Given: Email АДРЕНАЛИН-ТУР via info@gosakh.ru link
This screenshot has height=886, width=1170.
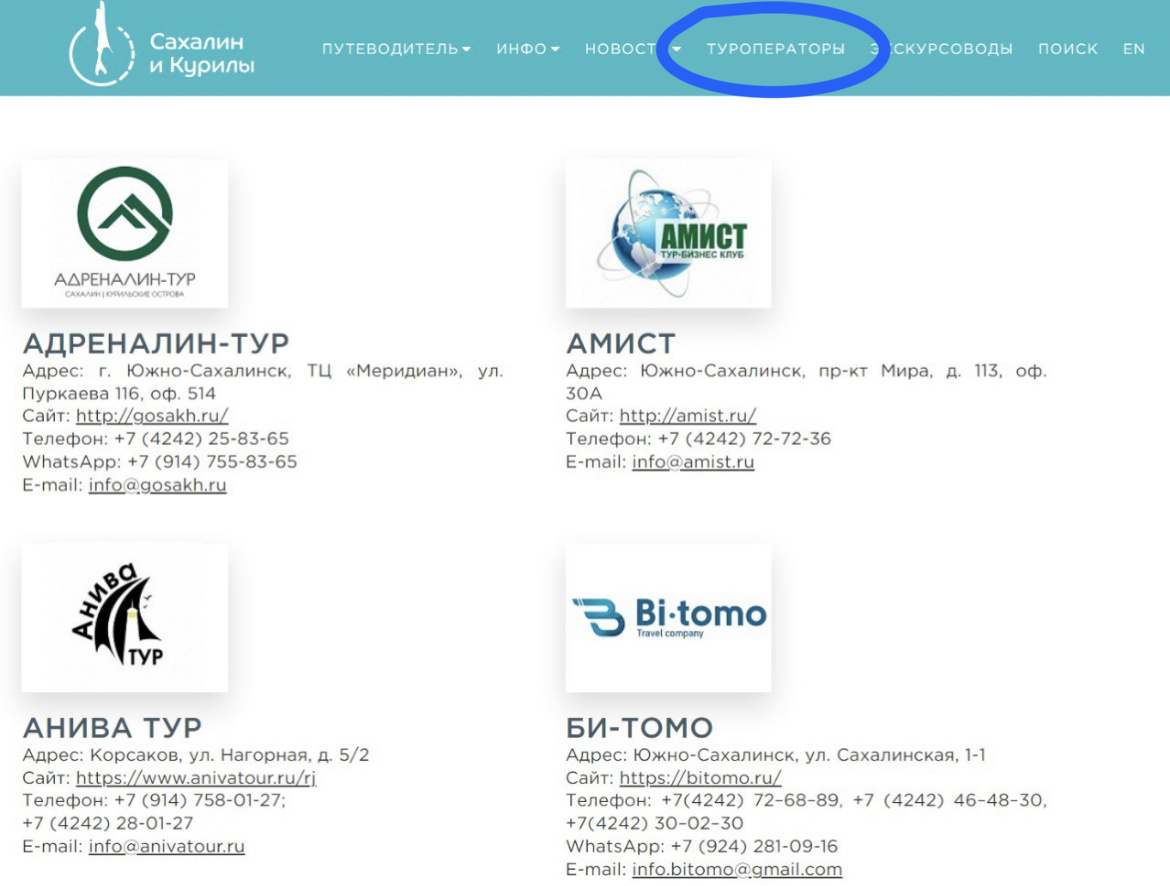Looking at the screenshot, I should (159, 485).
